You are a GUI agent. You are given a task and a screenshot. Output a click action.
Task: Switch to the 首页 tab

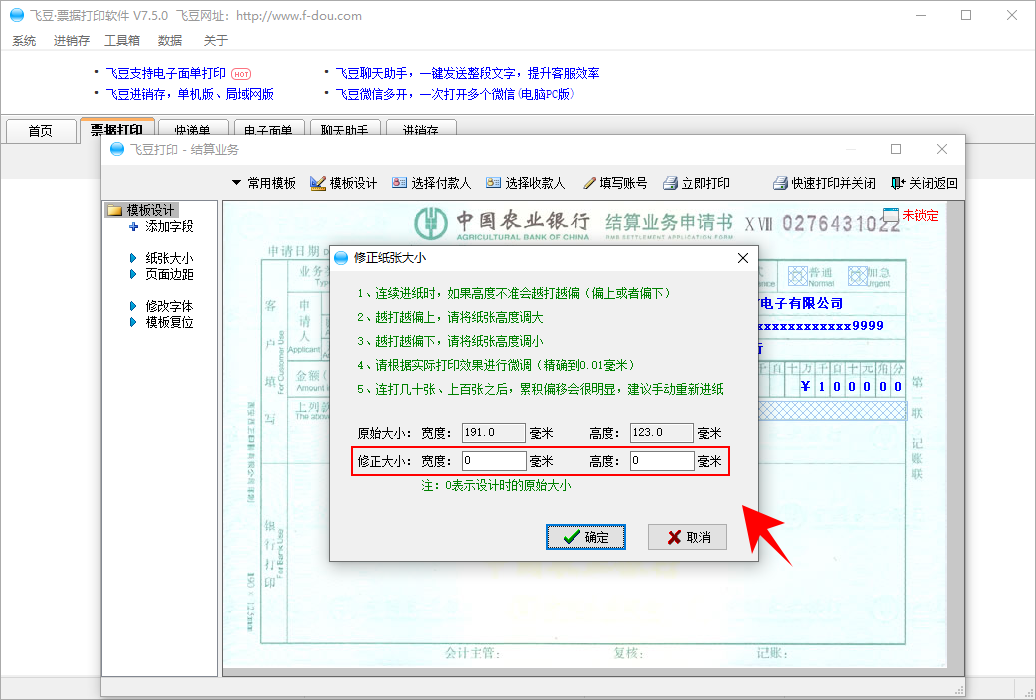pyautogui.click(x=40, y=130)
